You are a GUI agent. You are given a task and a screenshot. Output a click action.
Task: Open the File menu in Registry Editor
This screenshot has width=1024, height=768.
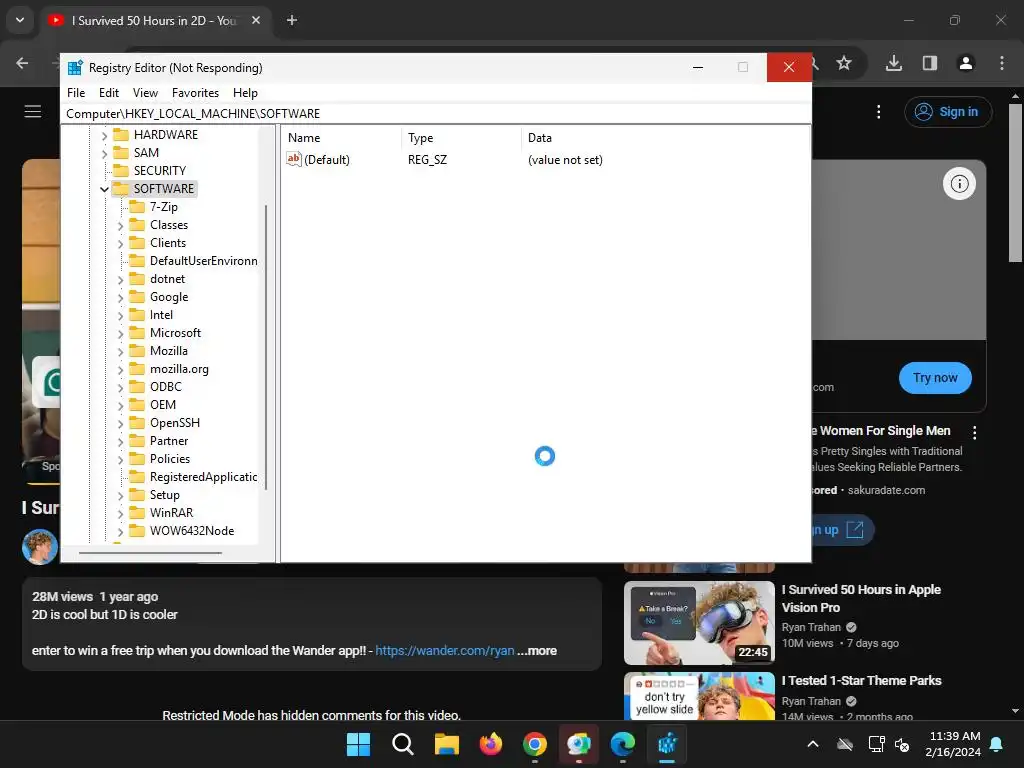[76, 93]
